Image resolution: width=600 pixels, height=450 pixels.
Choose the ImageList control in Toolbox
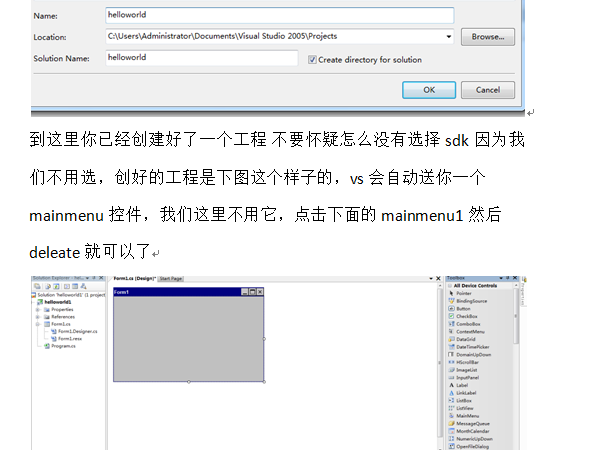coord(467,369)
